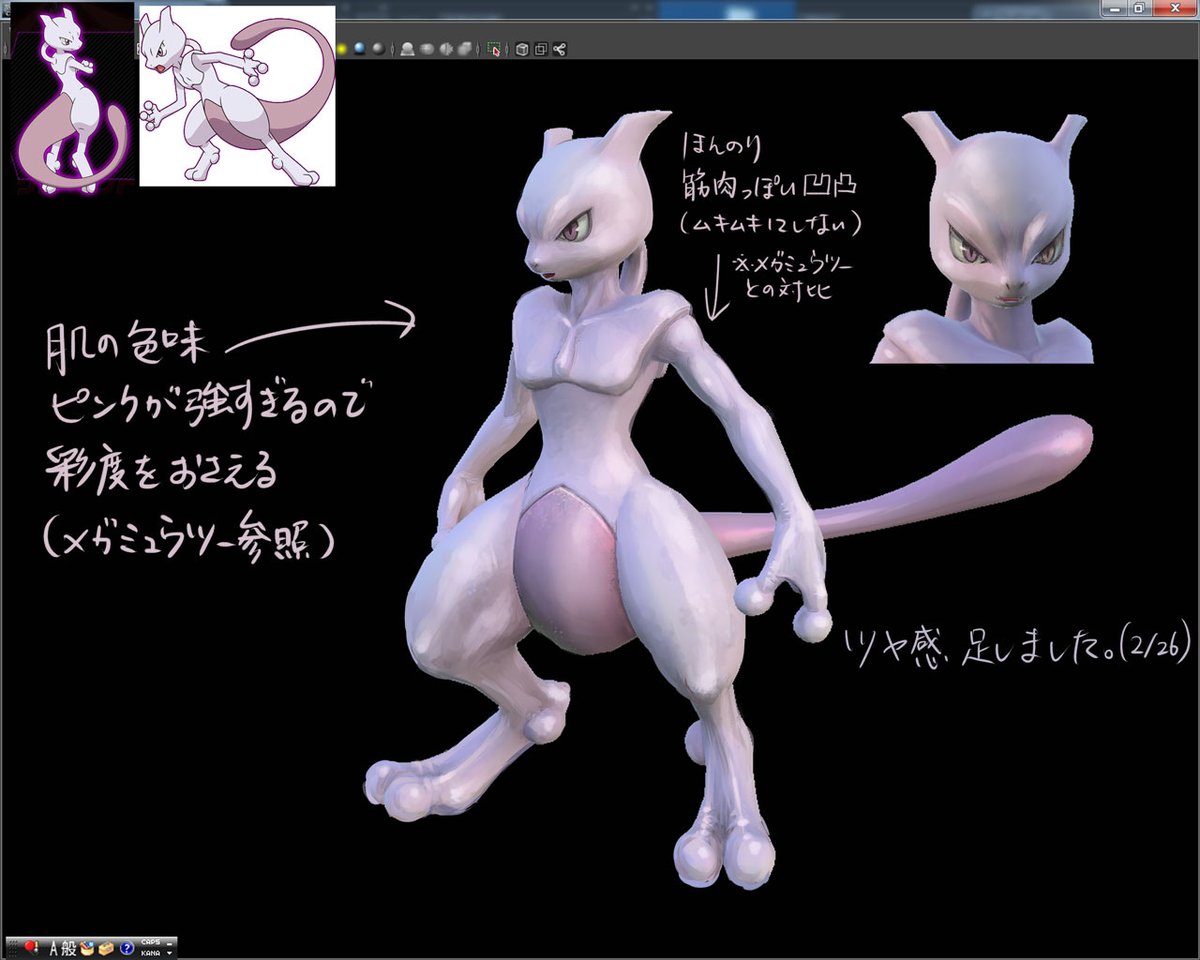Screen dimensions: 1200x960
Task: Open the IME toolbox icon
Action: [106, 948]
